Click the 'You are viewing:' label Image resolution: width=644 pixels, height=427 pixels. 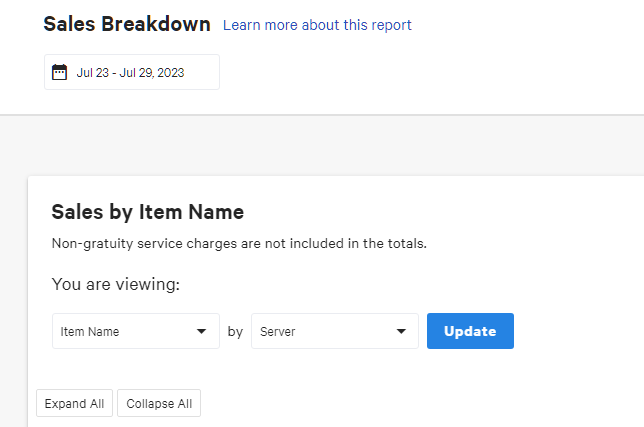pos(115,285)
